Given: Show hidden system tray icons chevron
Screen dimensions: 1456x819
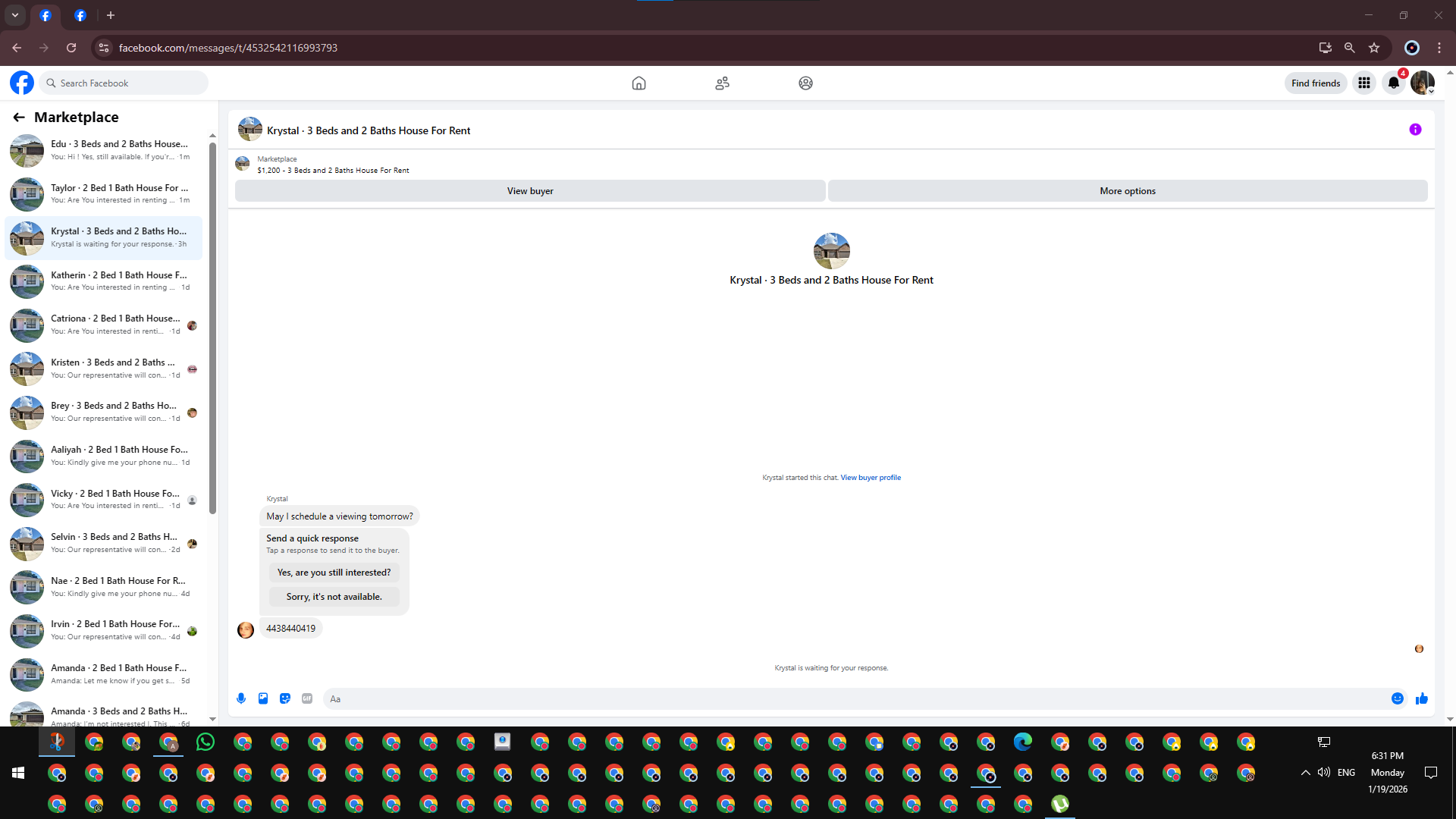Looking at the screenshot, I should coord(1305,773).
